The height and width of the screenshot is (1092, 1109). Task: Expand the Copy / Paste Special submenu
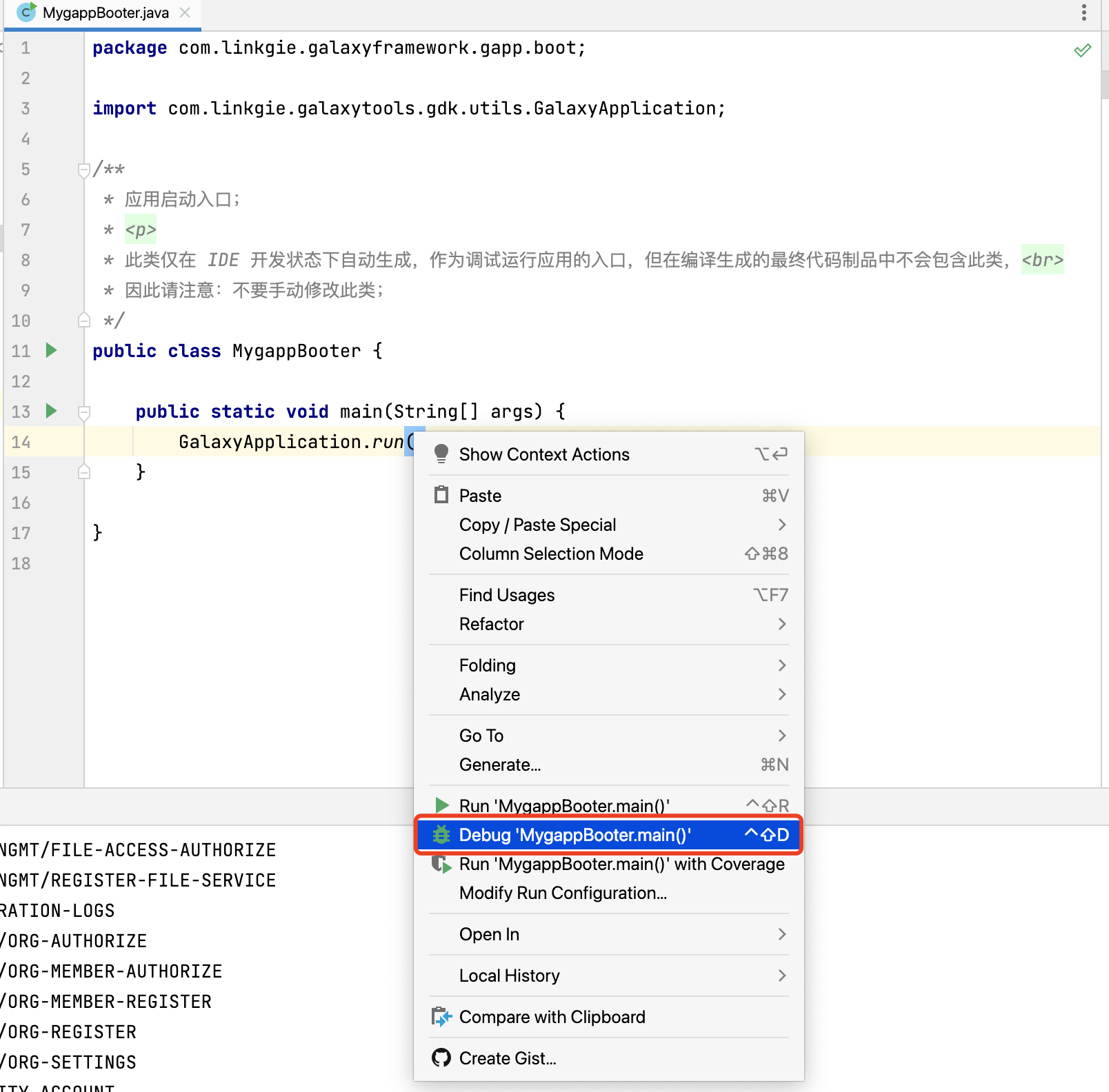[609, 525]
